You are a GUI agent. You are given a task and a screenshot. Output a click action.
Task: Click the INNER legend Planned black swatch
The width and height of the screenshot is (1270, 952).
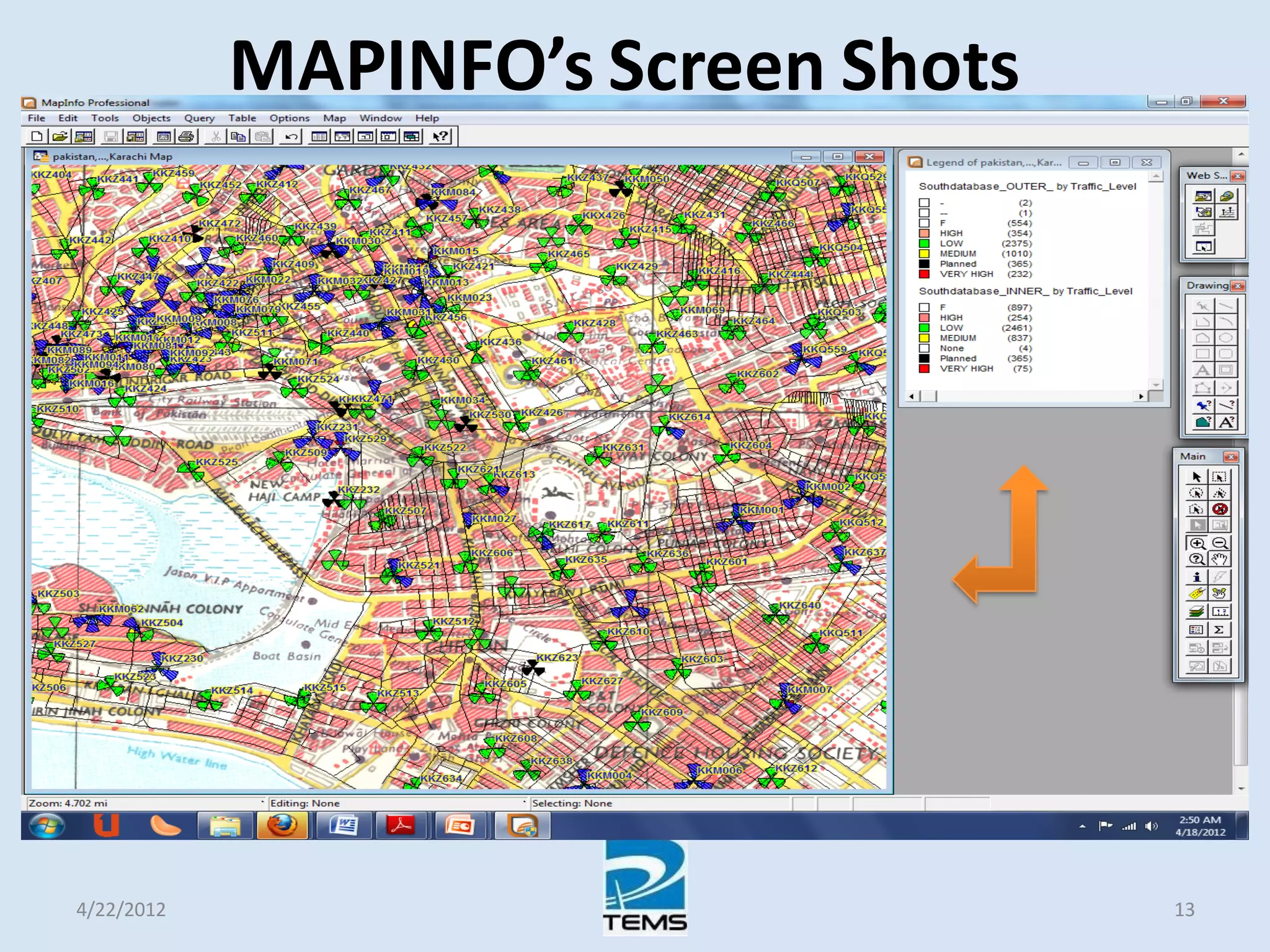924,358
